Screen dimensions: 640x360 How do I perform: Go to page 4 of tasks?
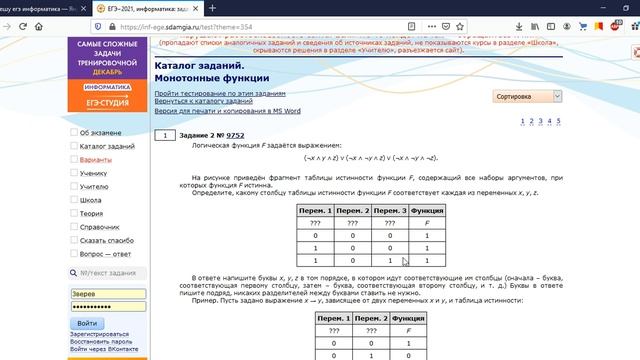(x=549, y=121)
